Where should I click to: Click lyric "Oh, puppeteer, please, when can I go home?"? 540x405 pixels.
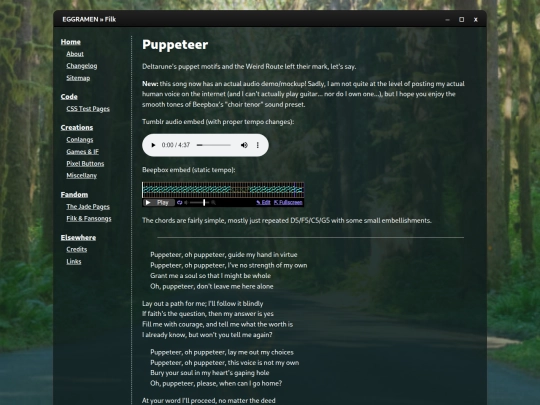(x=216, y=383)
